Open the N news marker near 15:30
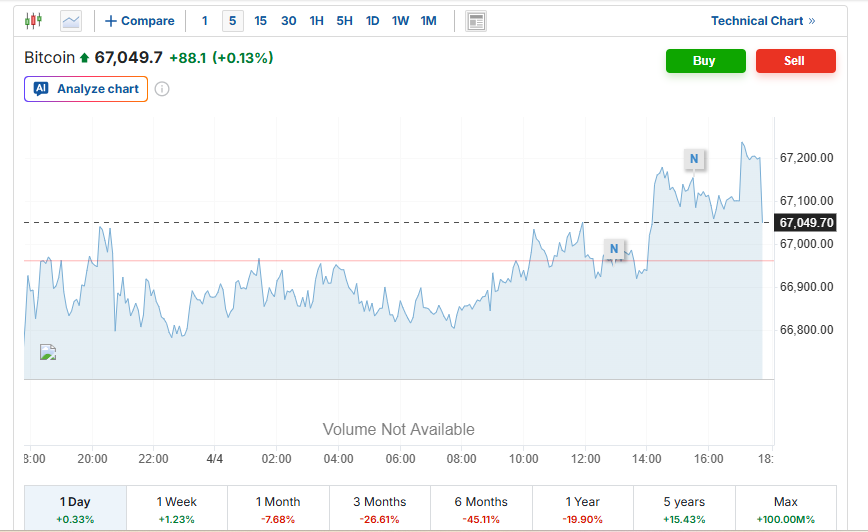 693,158
